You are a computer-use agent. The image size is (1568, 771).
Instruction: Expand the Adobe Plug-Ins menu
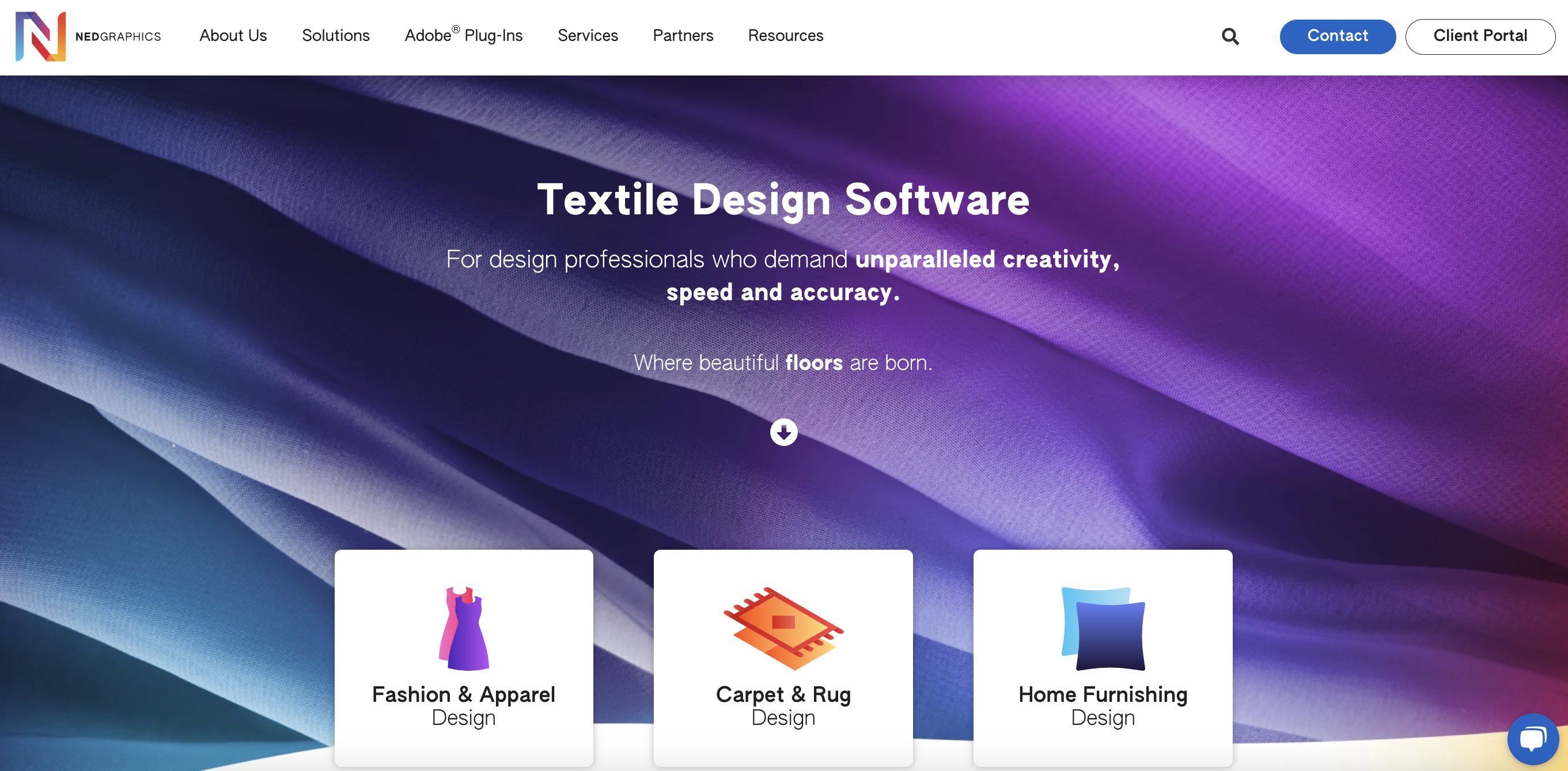pyautogui.click(x=464, y=35)
